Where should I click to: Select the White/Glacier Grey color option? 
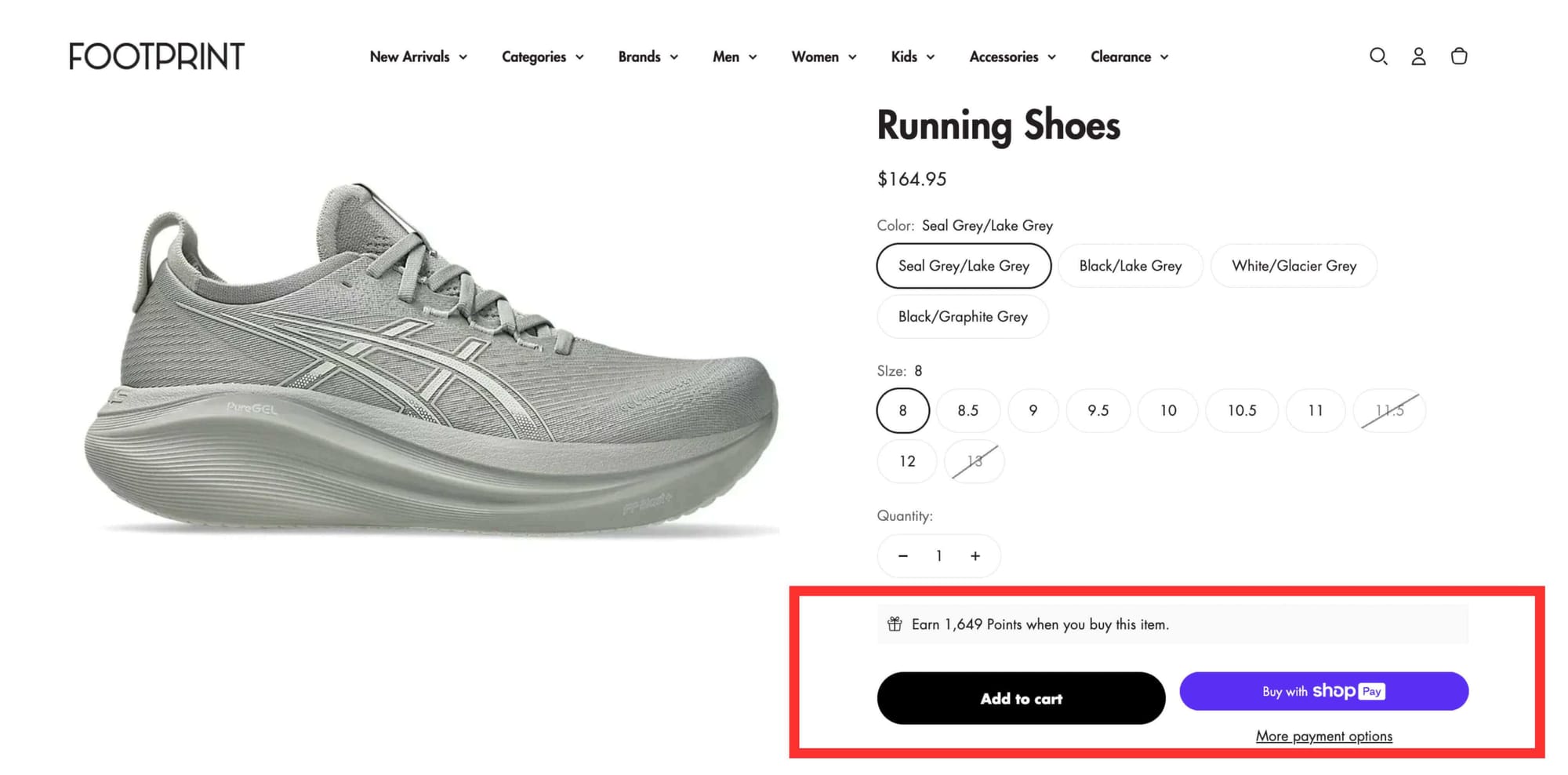coord(1294,266)
